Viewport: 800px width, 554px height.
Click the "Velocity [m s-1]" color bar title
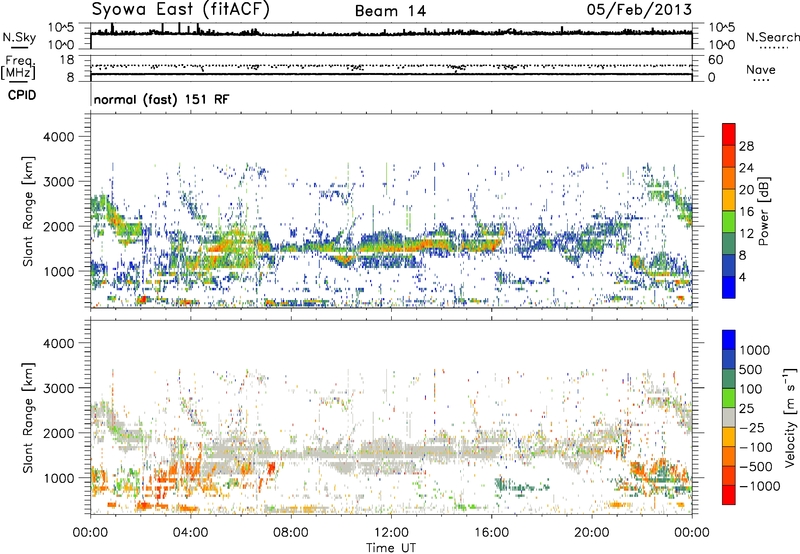click(790, 417)
